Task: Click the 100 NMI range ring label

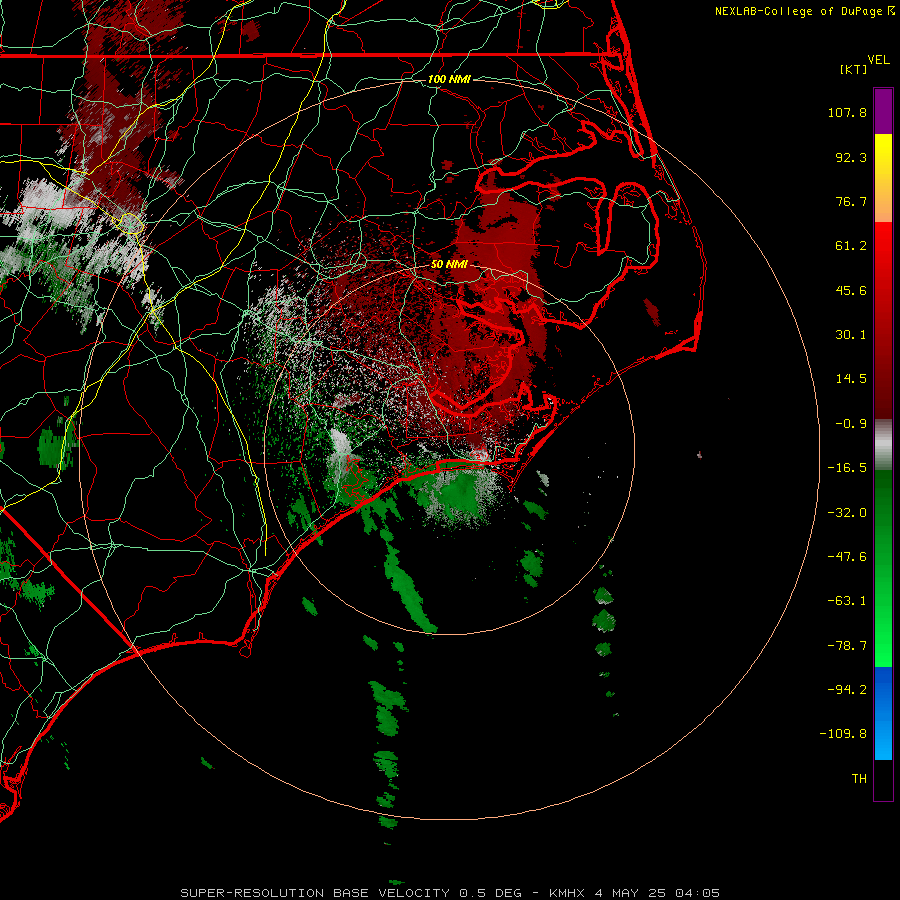Action: tap(449, 79)
